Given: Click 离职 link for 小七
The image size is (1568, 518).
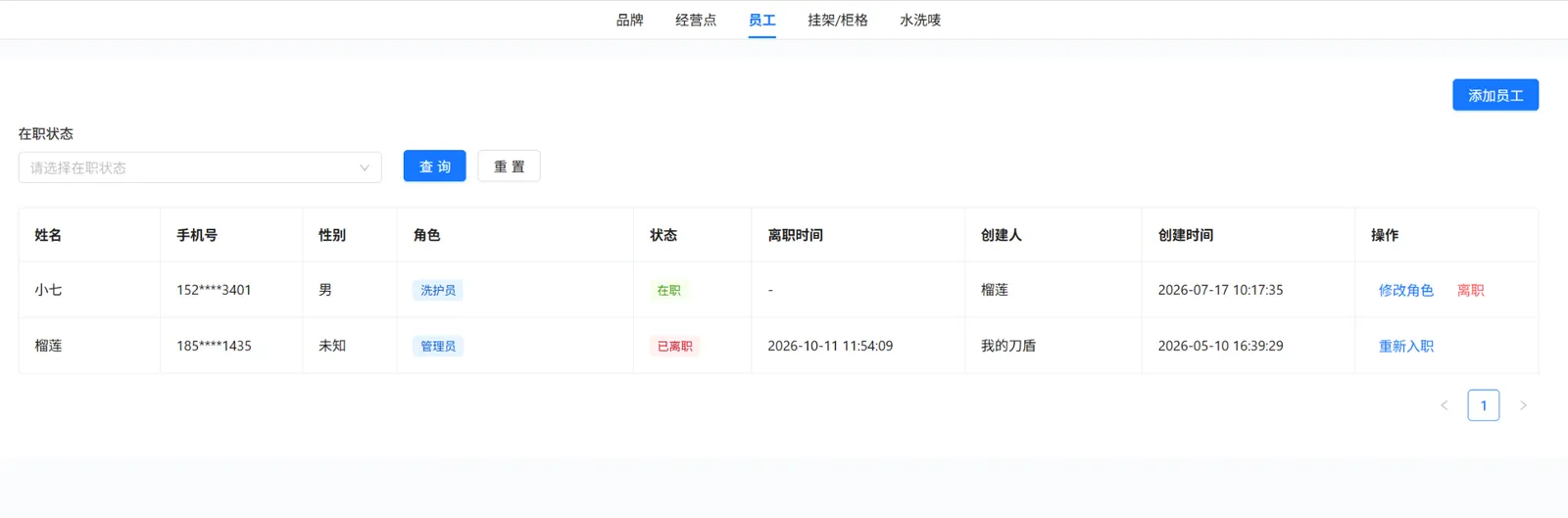Looking at the screenshot, I should 1470,290.
